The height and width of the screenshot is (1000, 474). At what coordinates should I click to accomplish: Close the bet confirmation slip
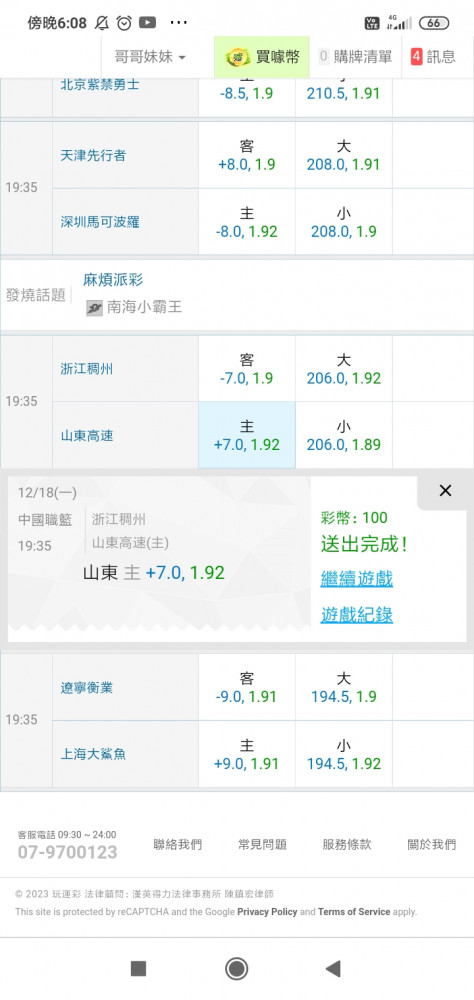(x=445, y=490)
